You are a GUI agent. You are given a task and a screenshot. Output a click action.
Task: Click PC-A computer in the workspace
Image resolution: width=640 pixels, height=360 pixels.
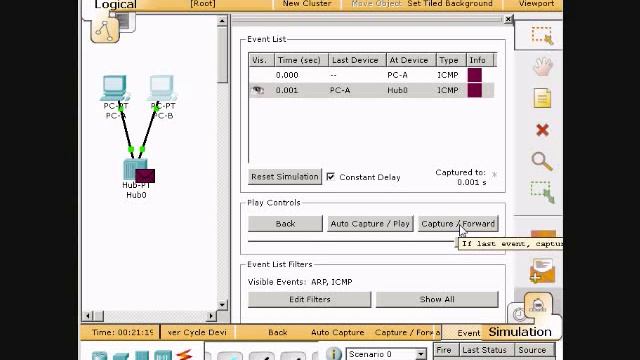(115, 88)
